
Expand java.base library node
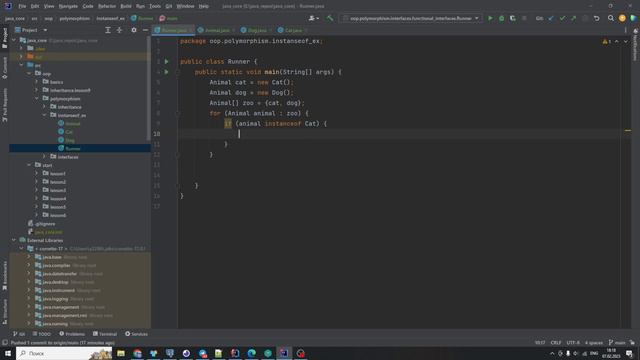click(29, 257)
